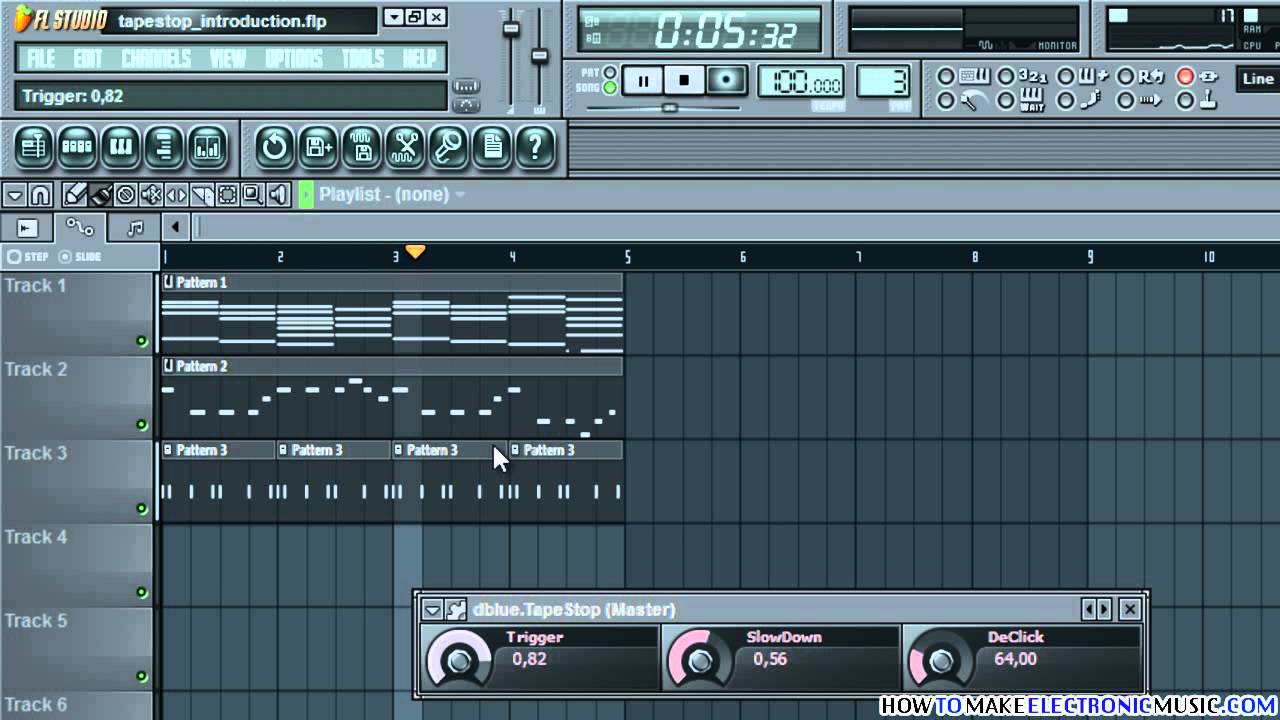Switch to the automation clips tab
This screenshot has width=1280, height=720.
pos(80,227)
